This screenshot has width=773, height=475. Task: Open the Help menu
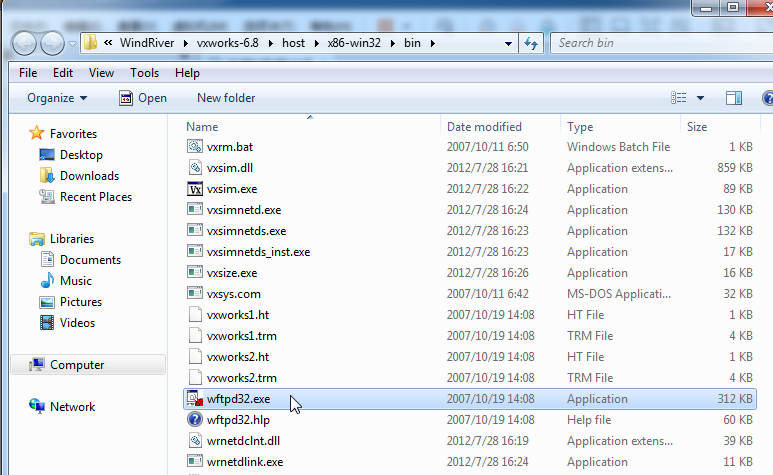187,73
